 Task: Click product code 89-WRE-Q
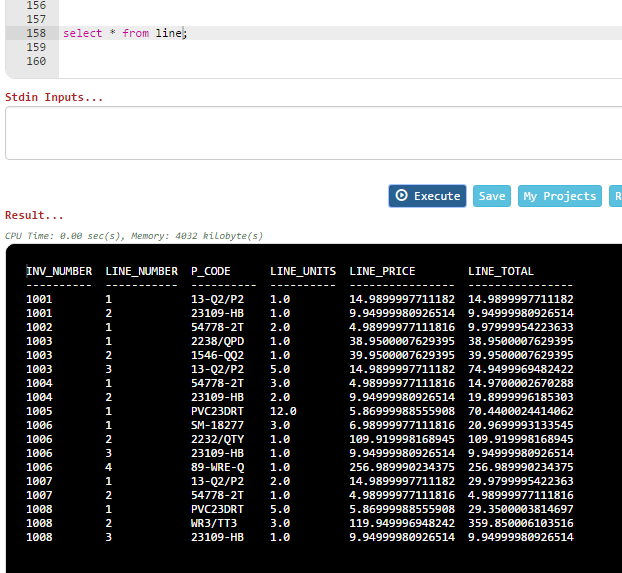217,467
